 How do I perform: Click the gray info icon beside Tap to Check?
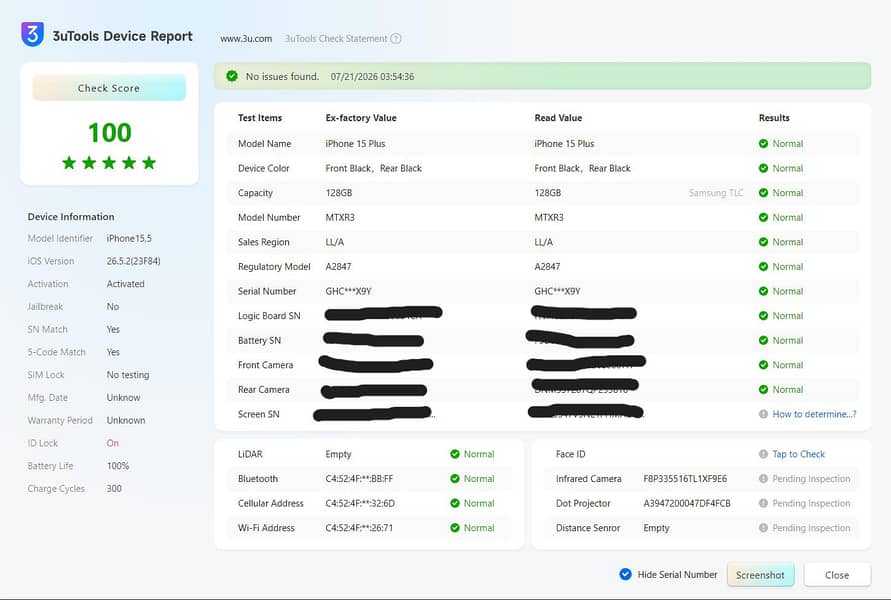(763, 454)
